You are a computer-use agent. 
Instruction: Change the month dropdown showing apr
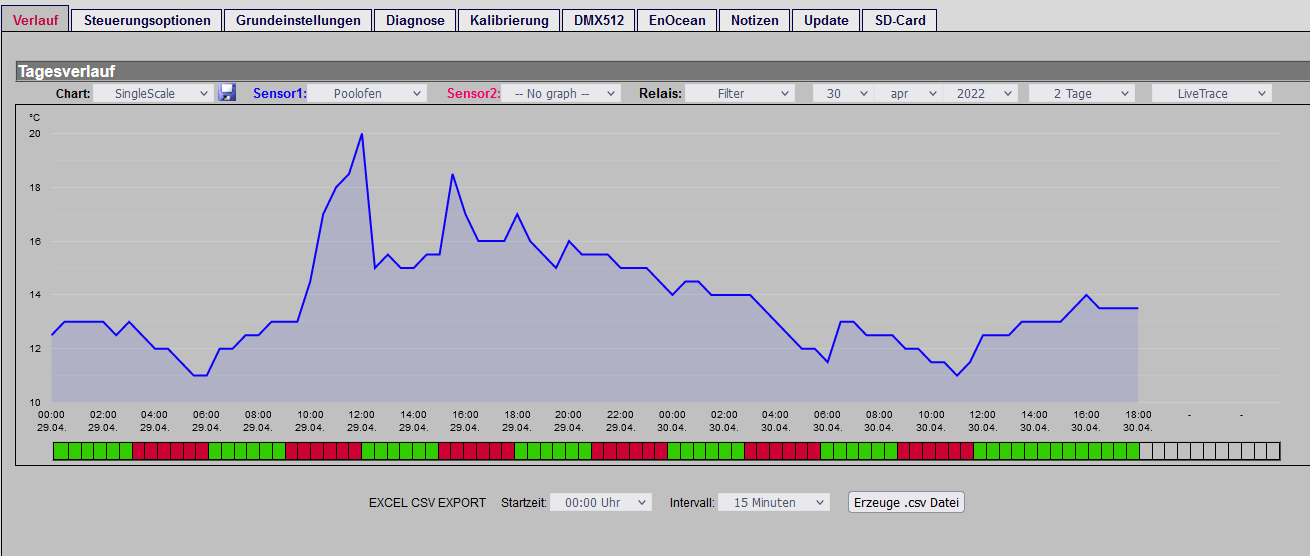(908, 93)
